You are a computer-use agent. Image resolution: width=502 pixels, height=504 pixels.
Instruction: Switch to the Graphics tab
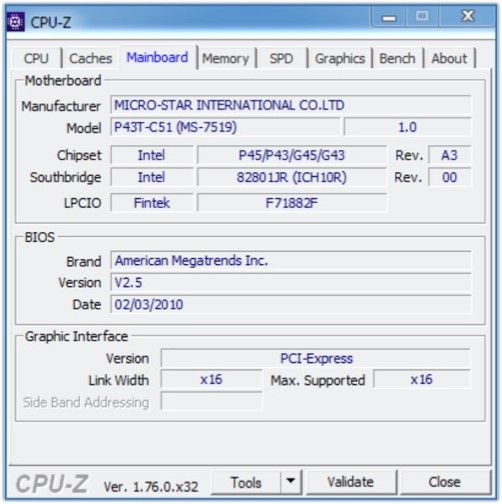(x=340, y=58)
